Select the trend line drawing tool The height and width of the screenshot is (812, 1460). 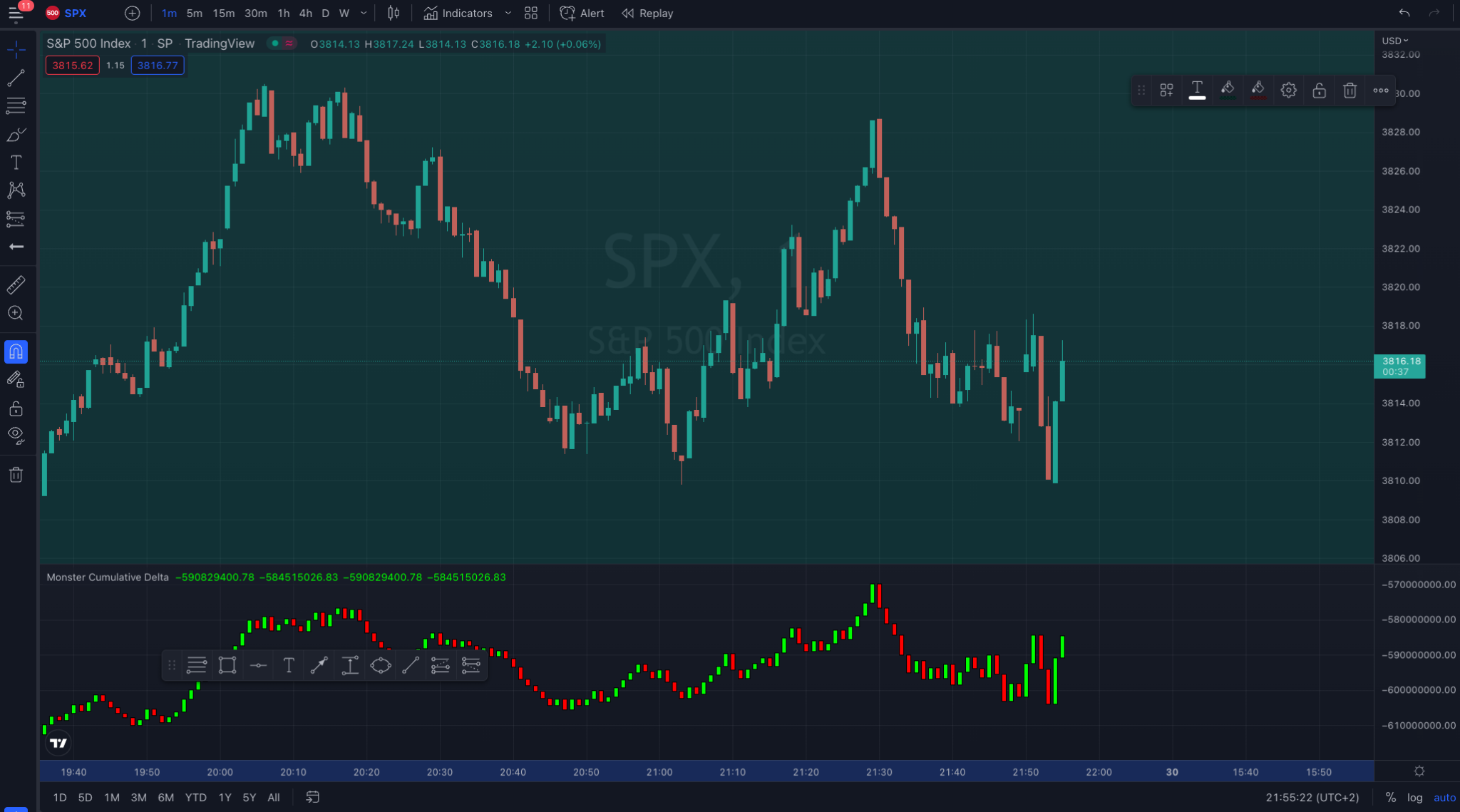[16, 78]
